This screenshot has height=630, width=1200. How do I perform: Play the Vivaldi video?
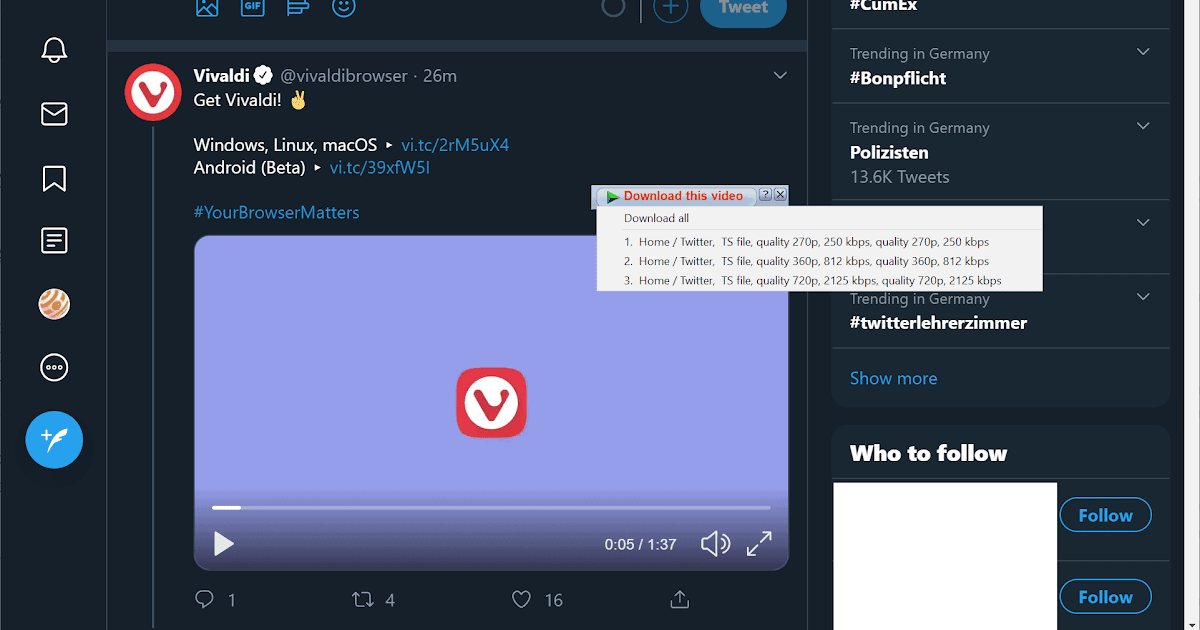(x=224, y=544)
